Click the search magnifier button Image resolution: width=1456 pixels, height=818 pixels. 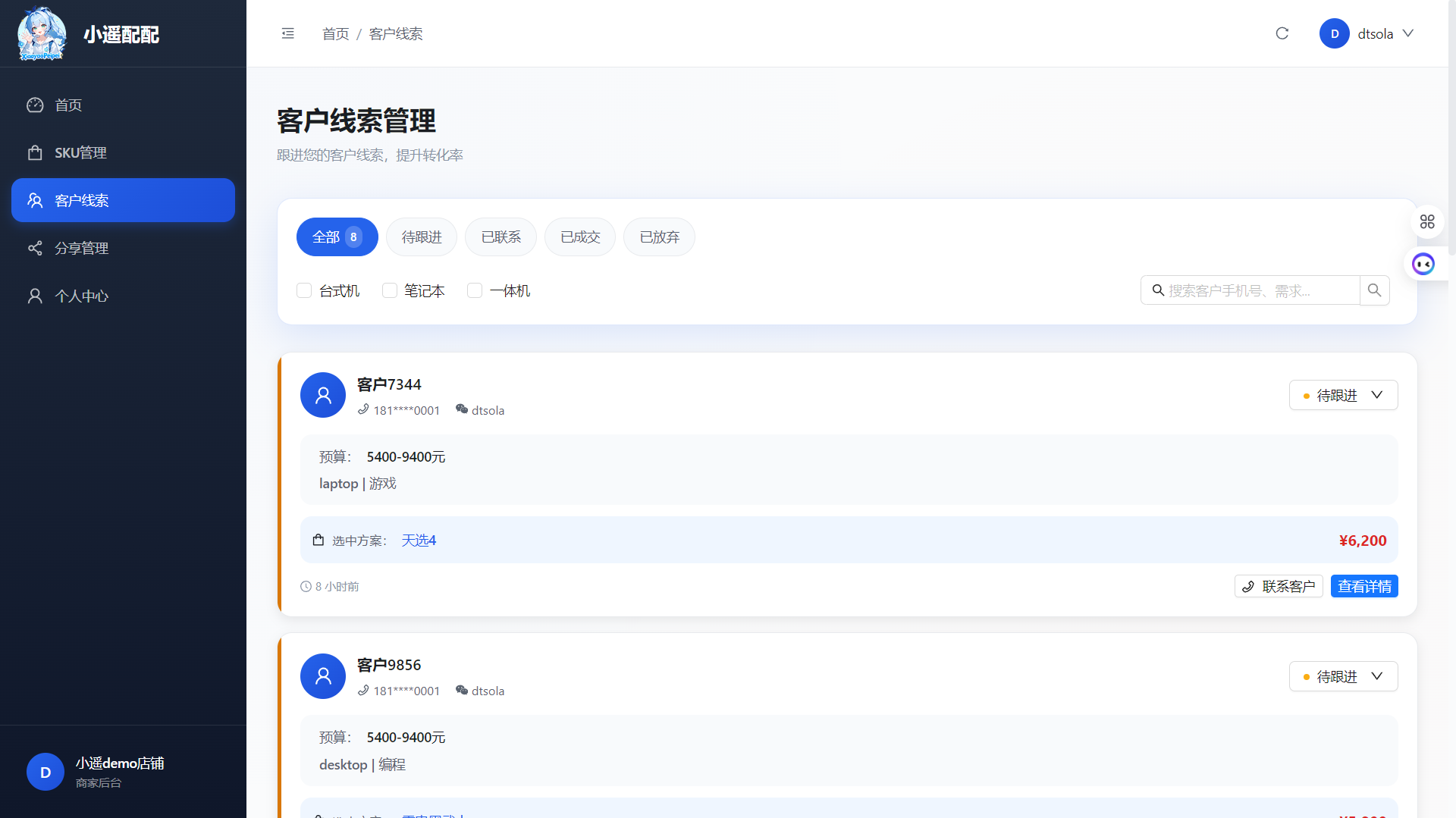[1374, 290]
